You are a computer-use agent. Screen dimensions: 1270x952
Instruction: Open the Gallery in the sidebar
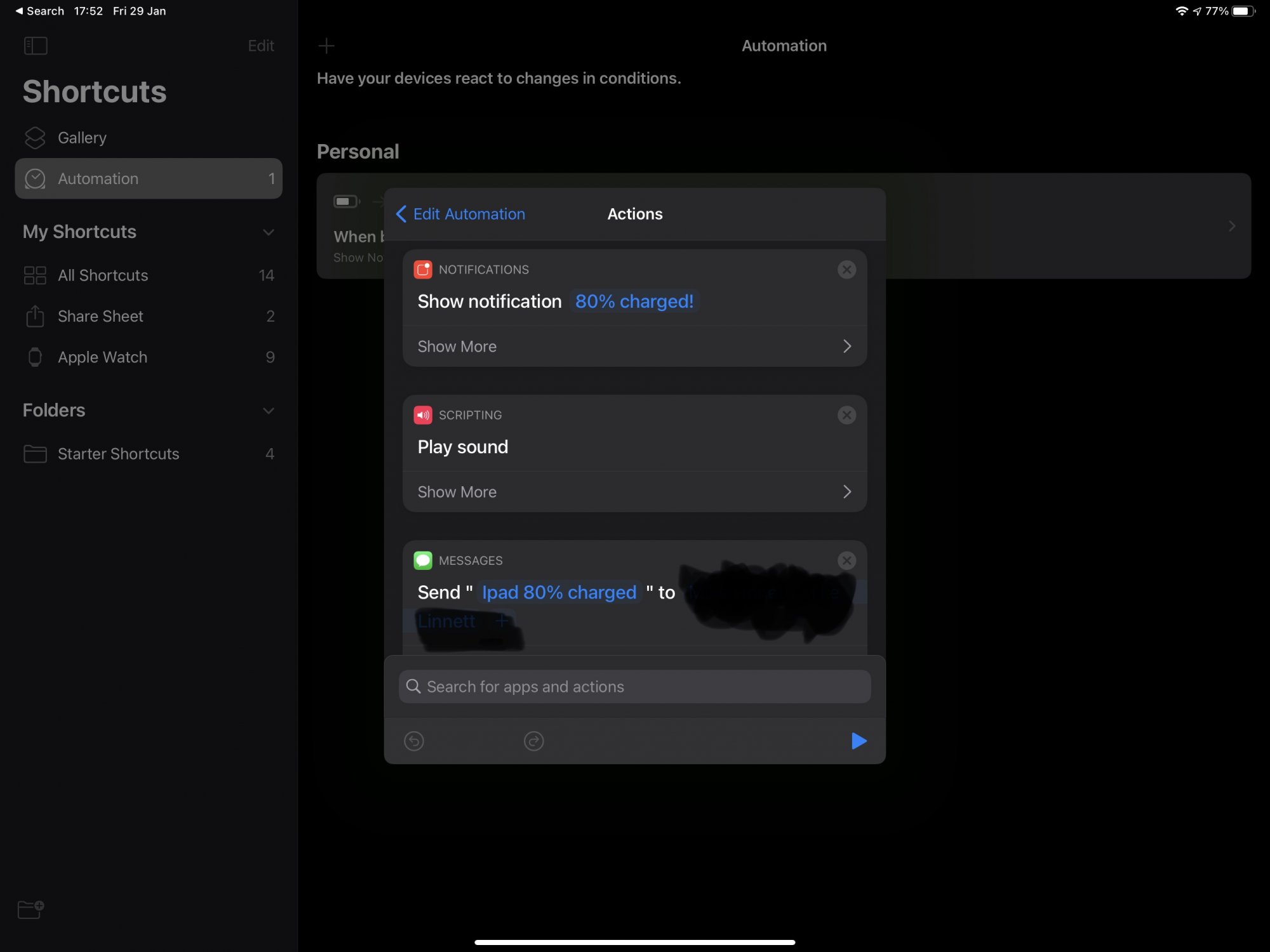coord(82,138)
